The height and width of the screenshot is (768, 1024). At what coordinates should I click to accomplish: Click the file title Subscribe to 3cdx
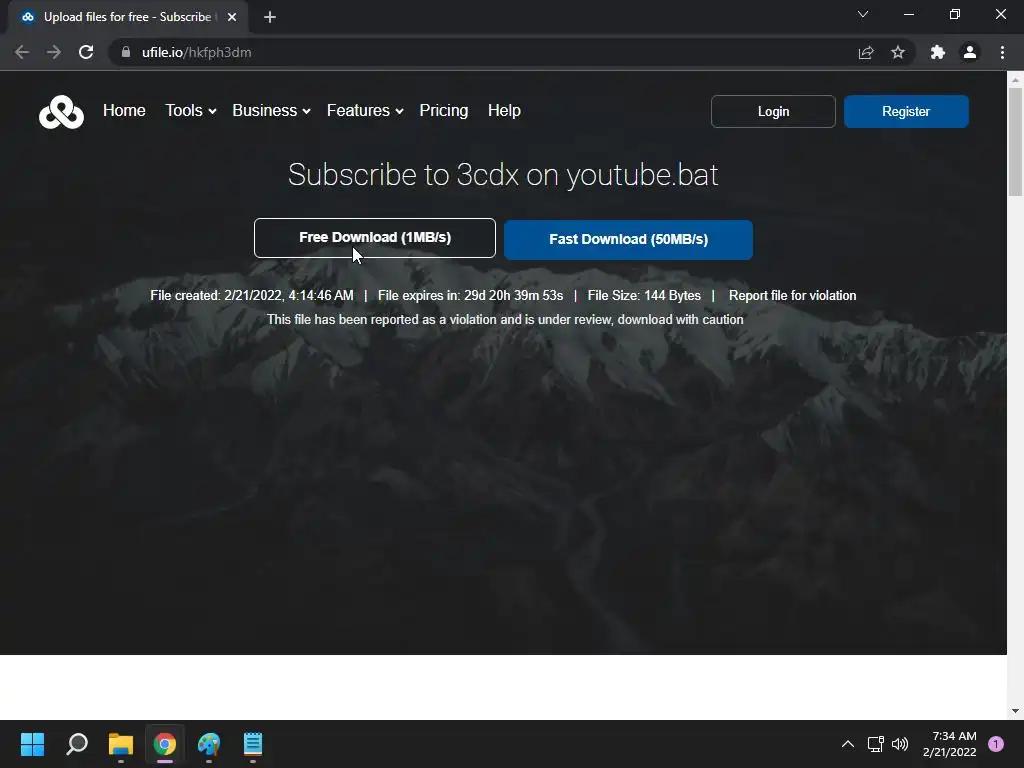tap(503, 174)
